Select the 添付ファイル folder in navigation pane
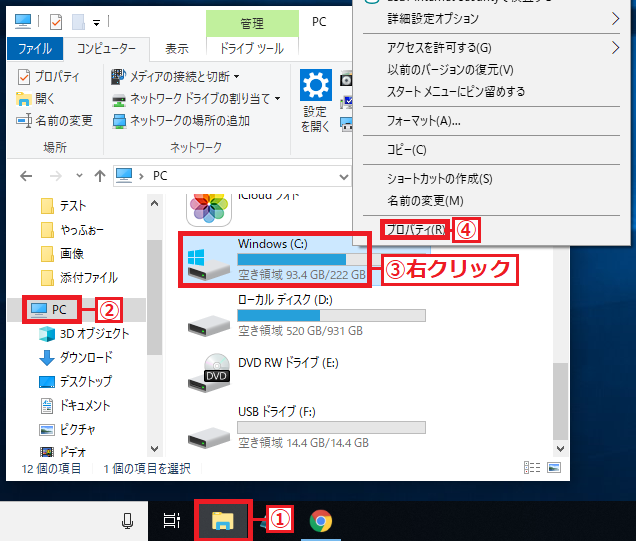Image resolution: width=637 pixels, height=541 pixels. click(79, 278)
